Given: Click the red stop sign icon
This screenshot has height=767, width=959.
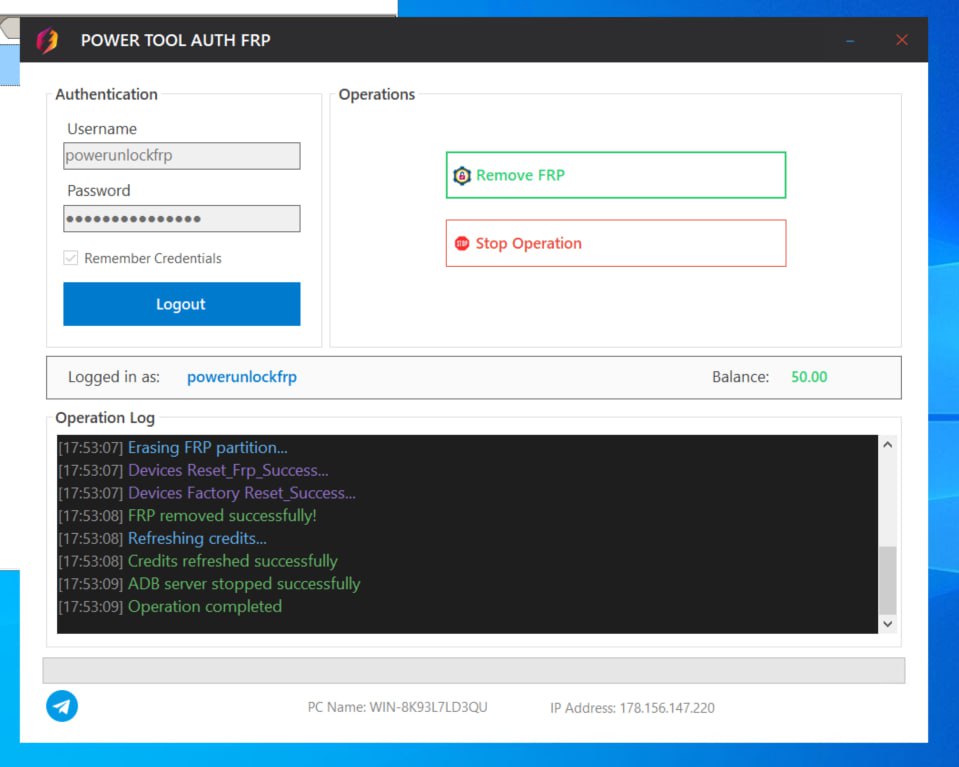Looking at the screenshot, I should (462, 243).
